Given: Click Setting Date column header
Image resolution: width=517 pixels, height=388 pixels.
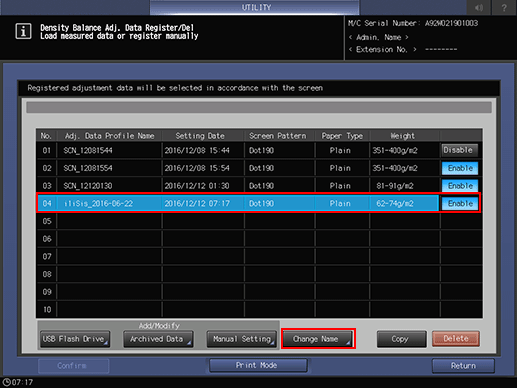Looking at the screenshot, I should coord(200,136).
